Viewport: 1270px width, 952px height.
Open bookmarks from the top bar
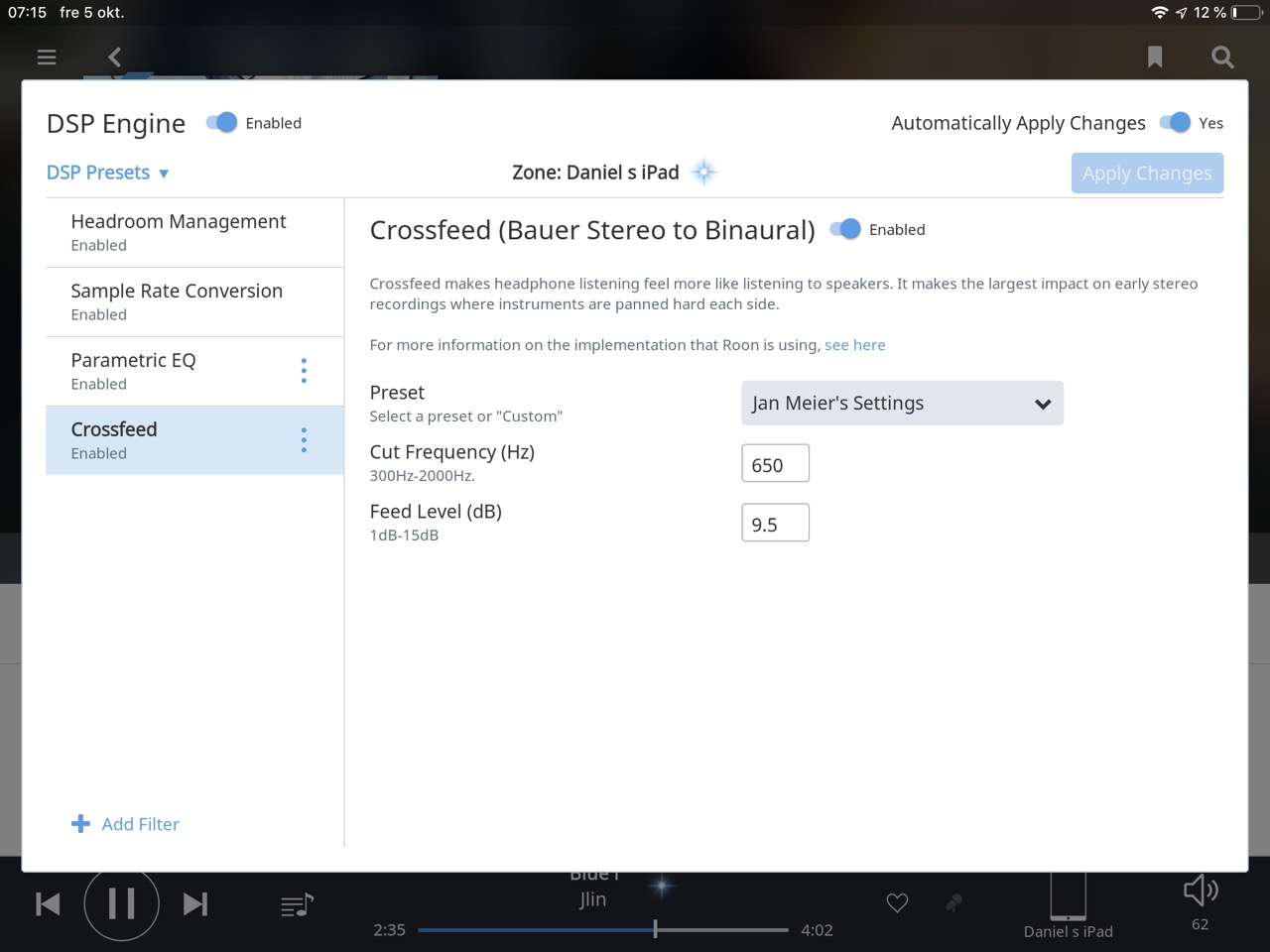pos(1155,58)
